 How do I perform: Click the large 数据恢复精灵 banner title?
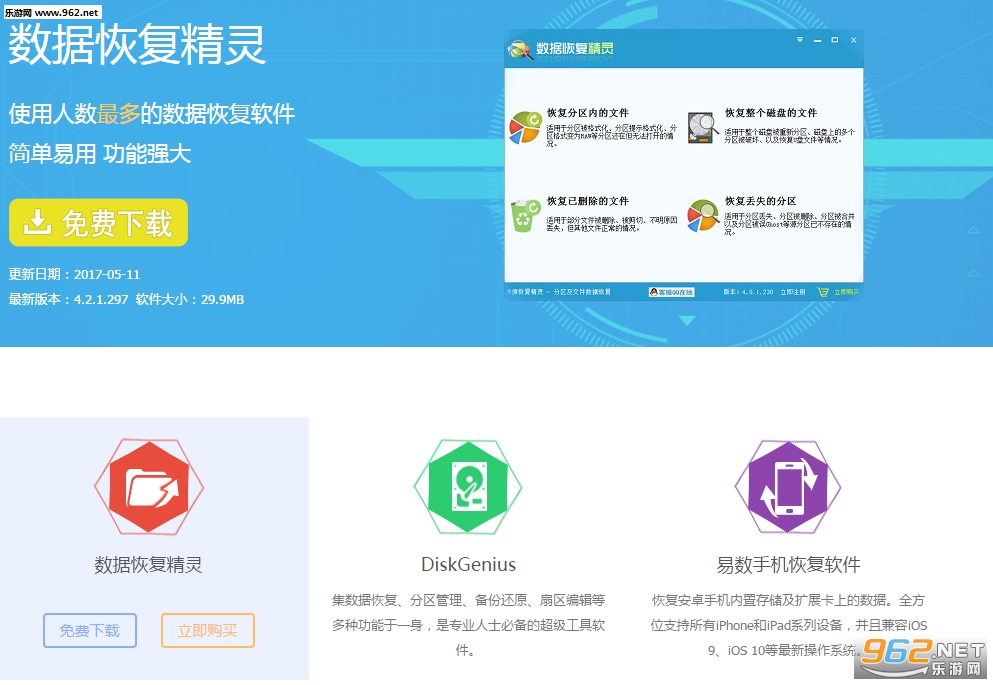point(137,44)
